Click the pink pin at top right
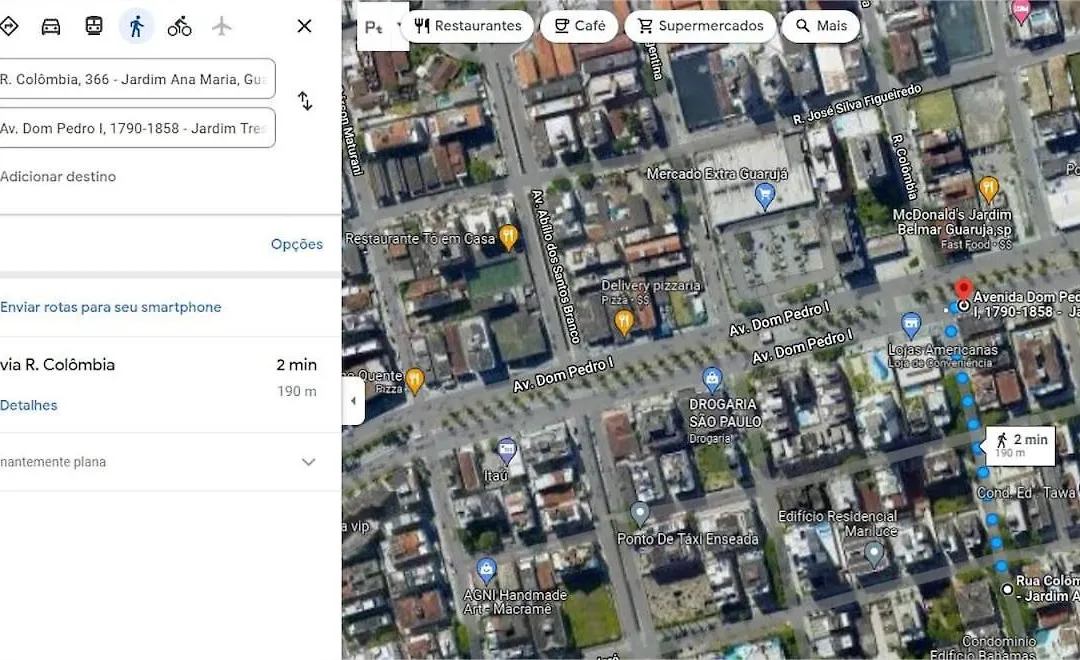This screenshot has width=1080, height=660. coord(1021,12)
